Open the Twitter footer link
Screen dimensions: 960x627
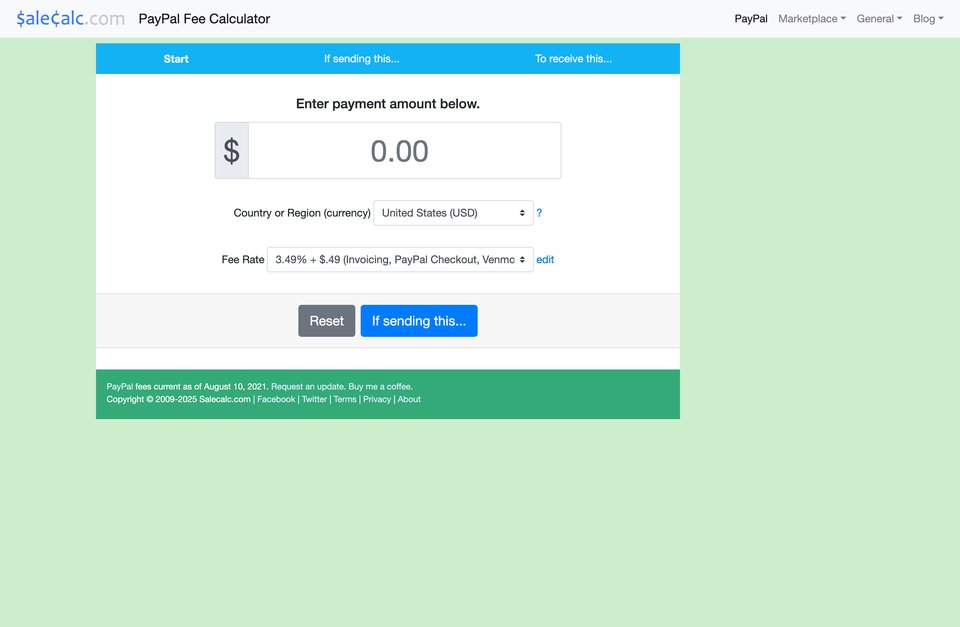click(x=314, y=399)
